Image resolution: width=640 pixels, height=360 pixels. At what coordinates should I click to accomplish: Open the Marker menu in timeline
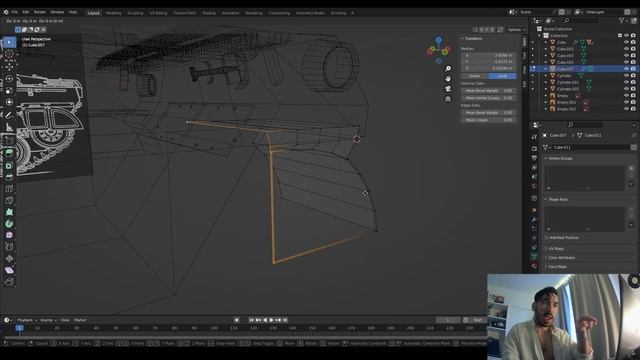80,320
